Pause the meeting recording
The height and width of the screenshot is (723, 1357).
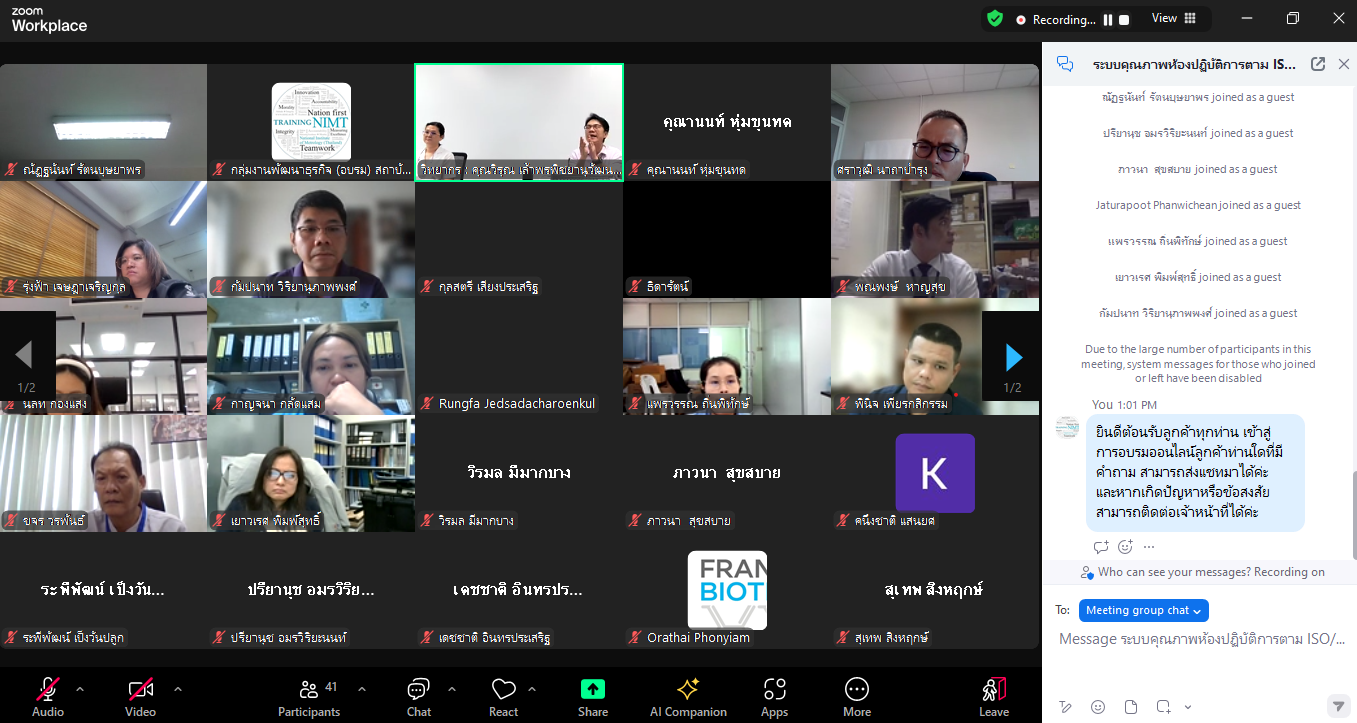pos(1107,19)
